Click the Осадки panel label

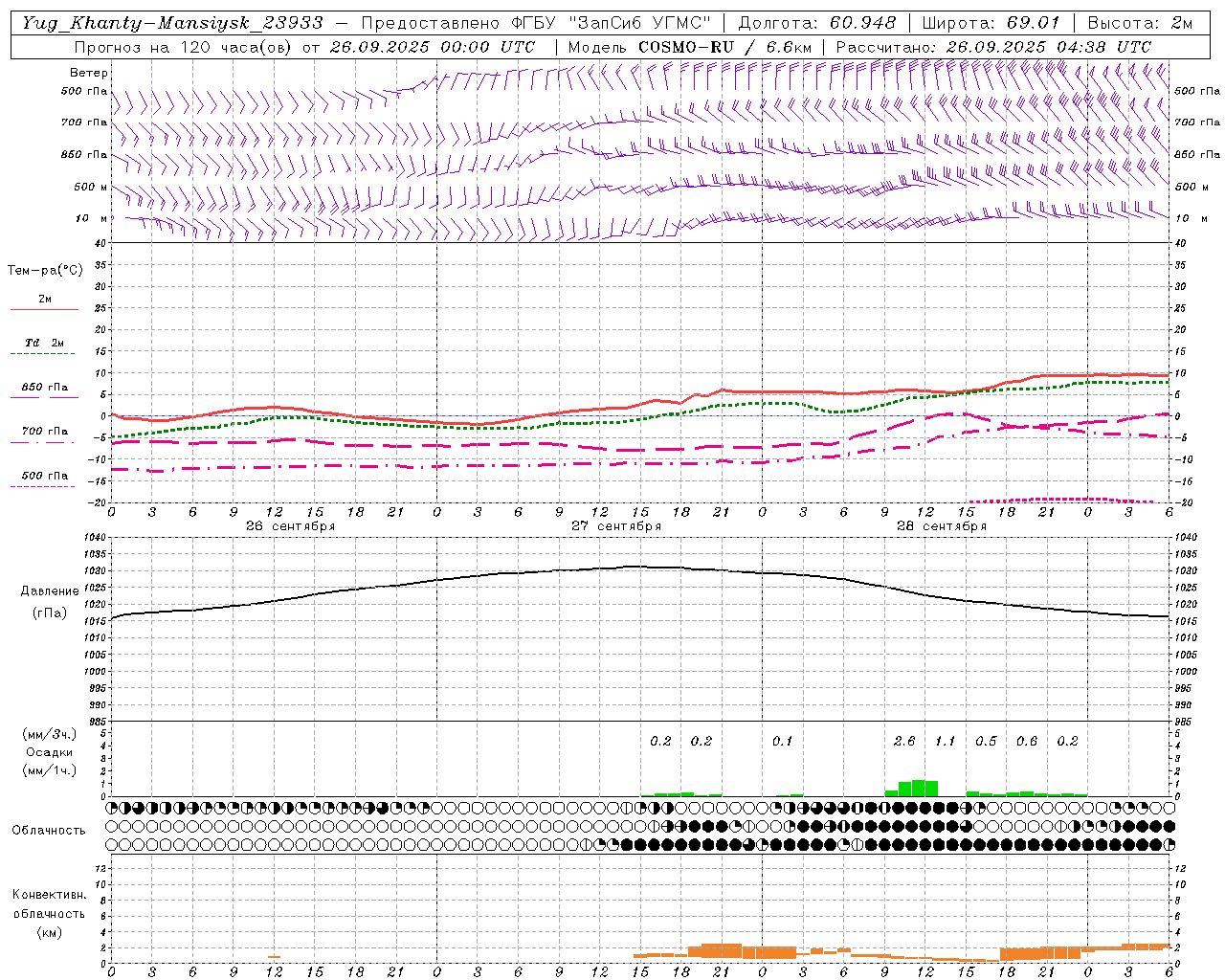[x=50, y=752]
